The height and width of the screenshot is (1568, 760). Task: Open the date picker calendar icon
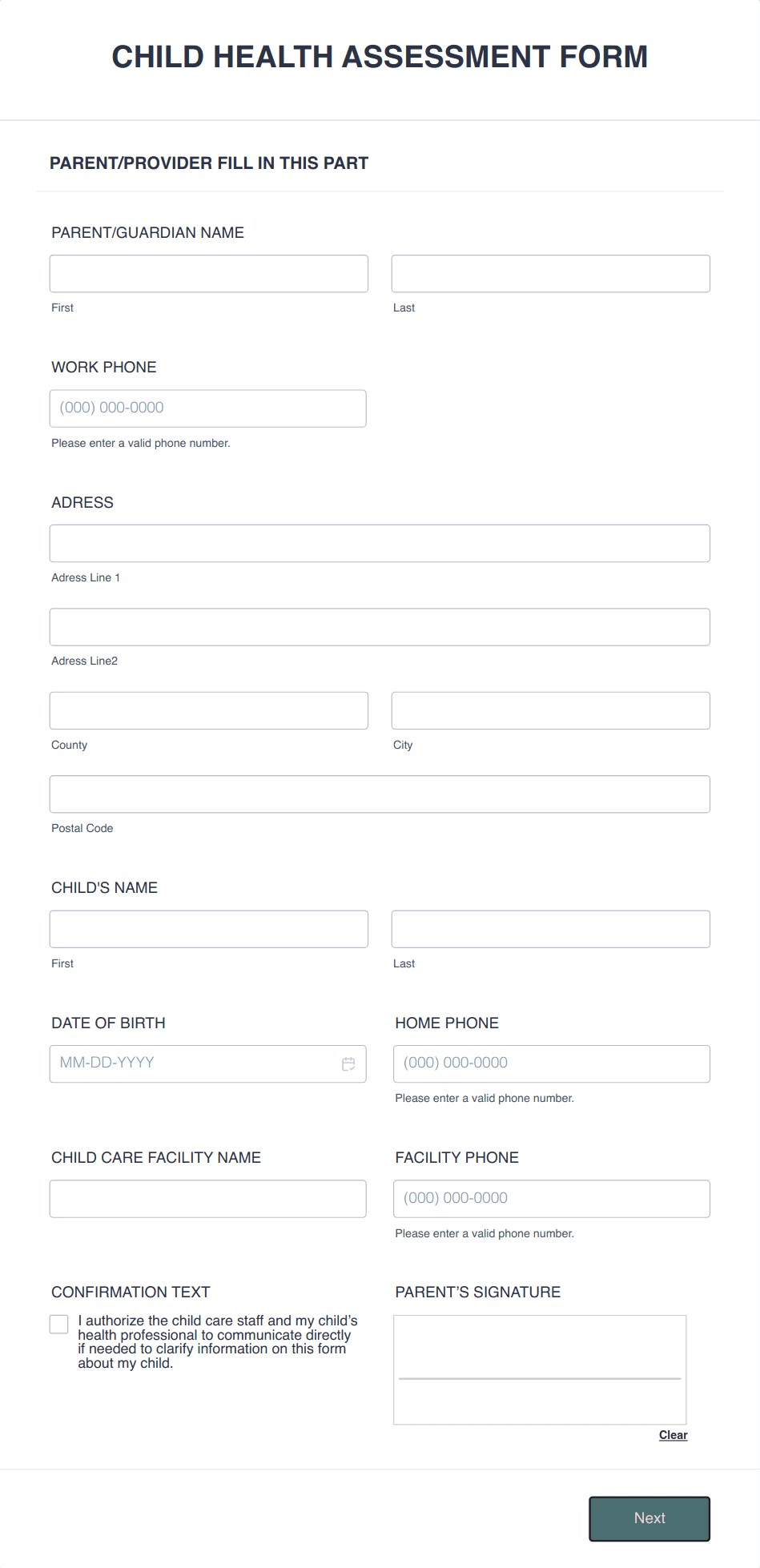348,1063
